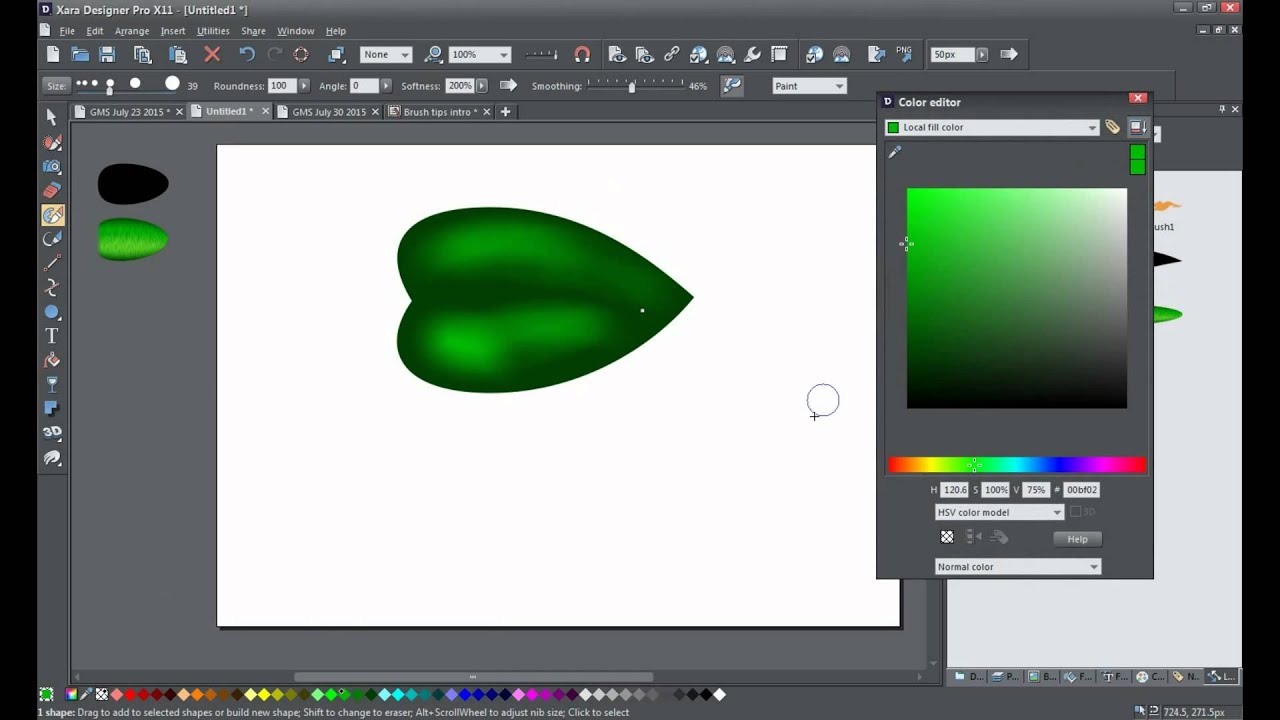The height and width of the screenshot is (720, 1280).
Task: Click the arrow after Softness field
Action: click(508, 86)
